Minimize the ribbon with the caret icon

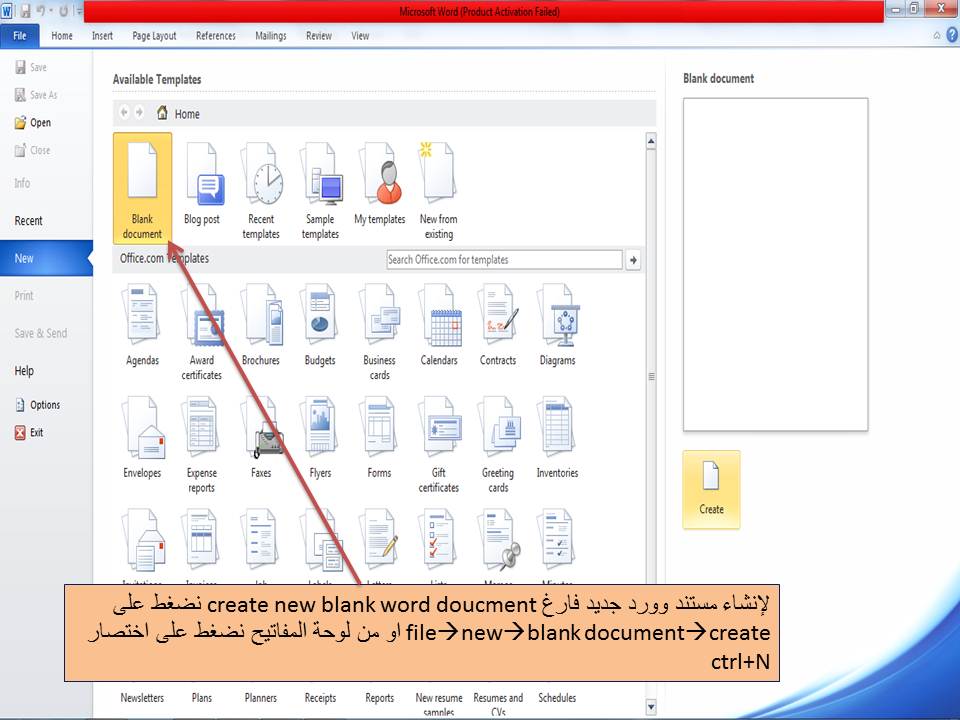tap(937, 36)
